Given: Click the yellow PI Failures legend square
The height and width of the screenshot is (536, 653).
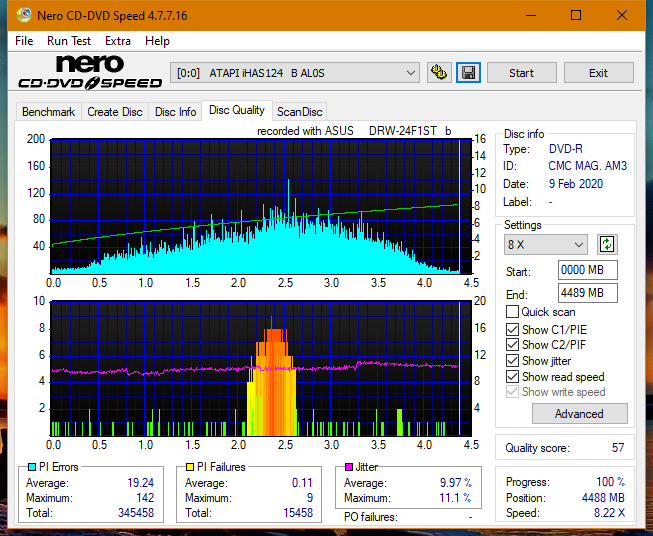Looking at the screenshot, I should [x=189, y=467].
